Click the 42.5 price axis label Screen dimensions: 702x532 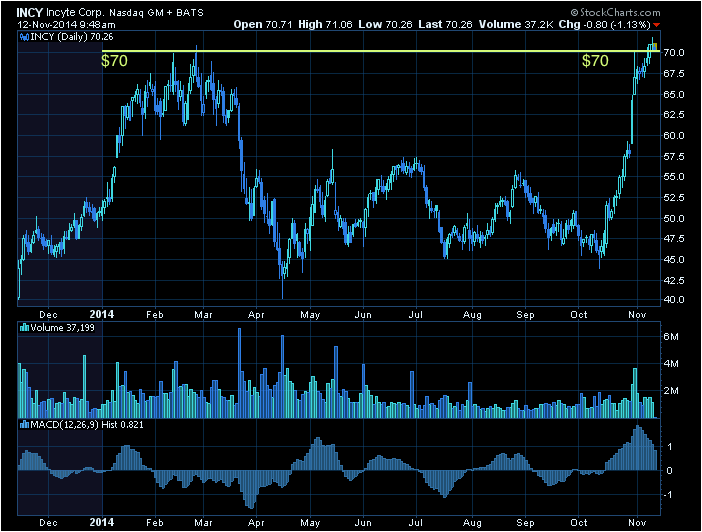pyautogui.click(x=674, y=280)
